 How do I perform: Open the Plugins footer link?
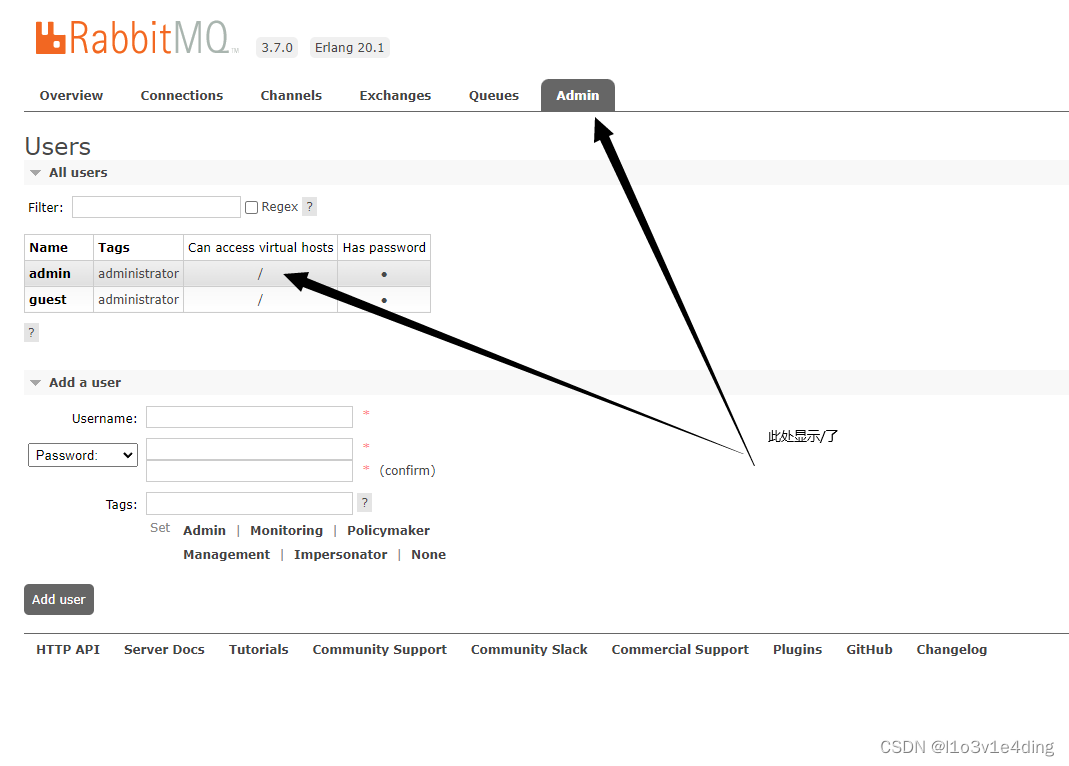tap(798, 649)
